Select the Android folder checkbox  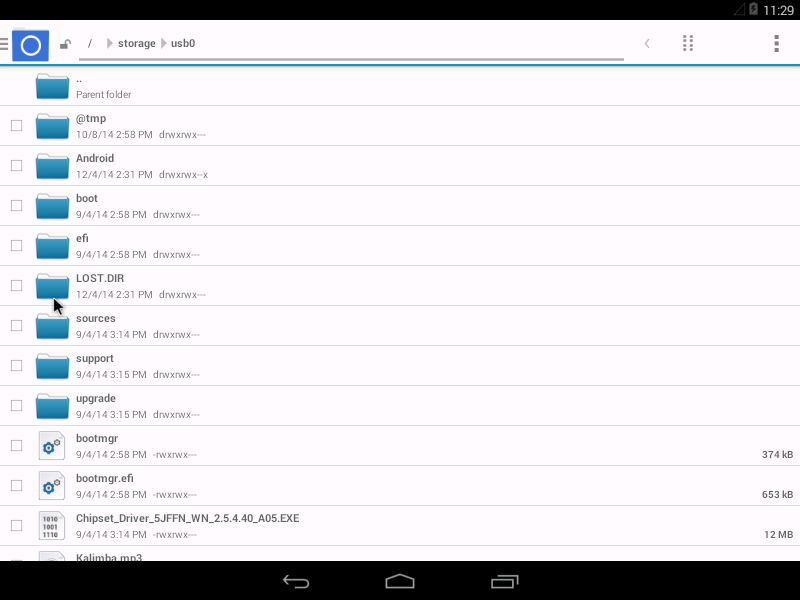(x=16, y=165)
